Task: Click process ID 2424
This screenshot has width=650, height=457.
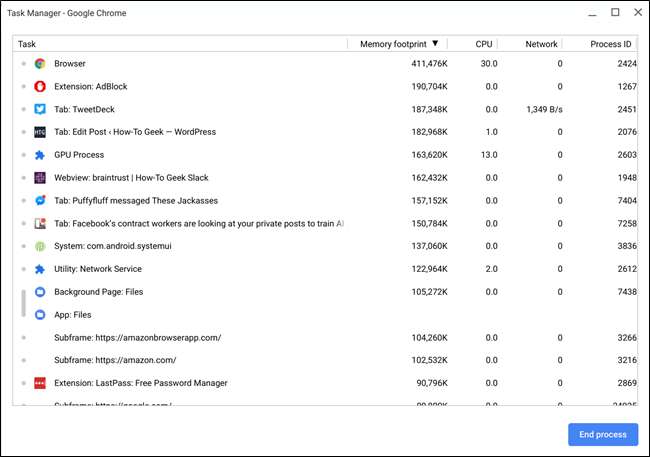Action: (627, 63)
